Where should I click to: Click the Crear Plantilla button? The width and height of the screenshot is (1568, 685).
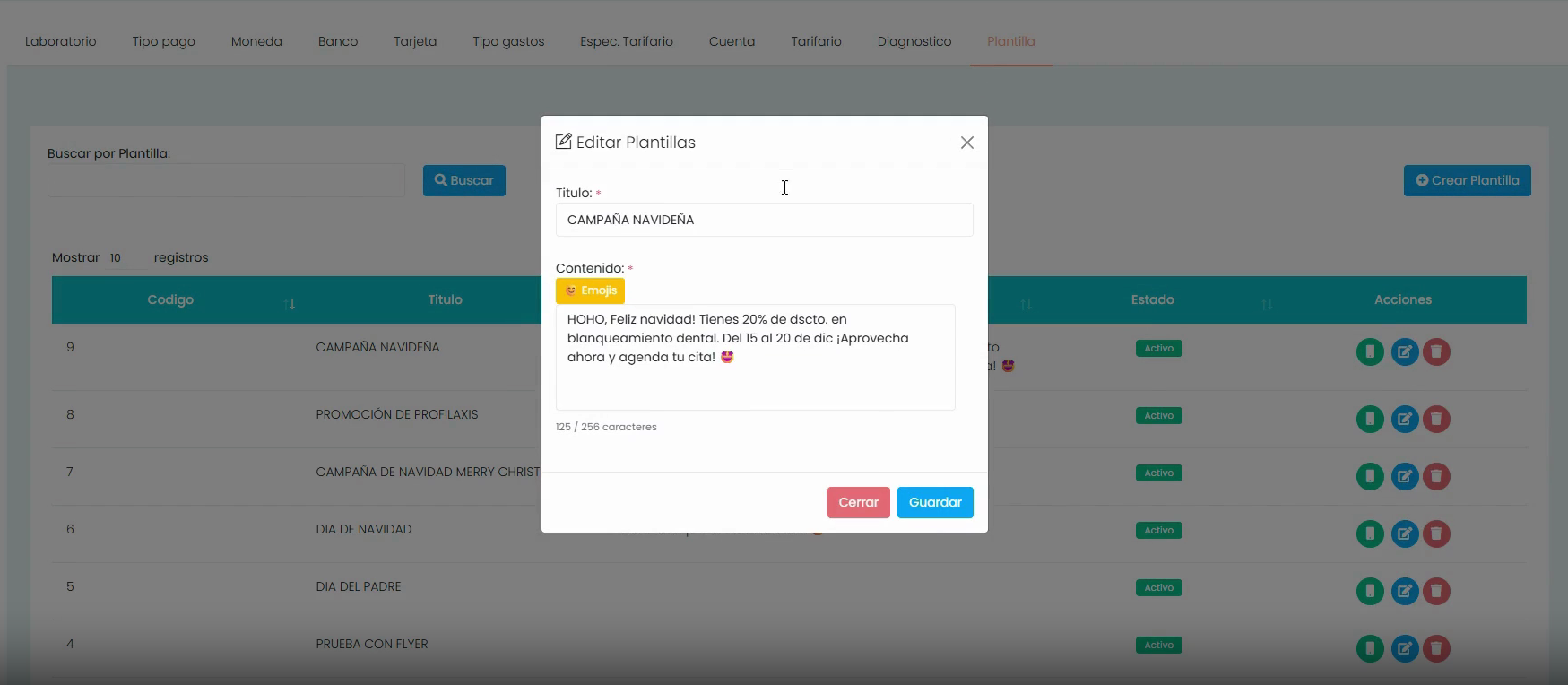click(1467, 180)
